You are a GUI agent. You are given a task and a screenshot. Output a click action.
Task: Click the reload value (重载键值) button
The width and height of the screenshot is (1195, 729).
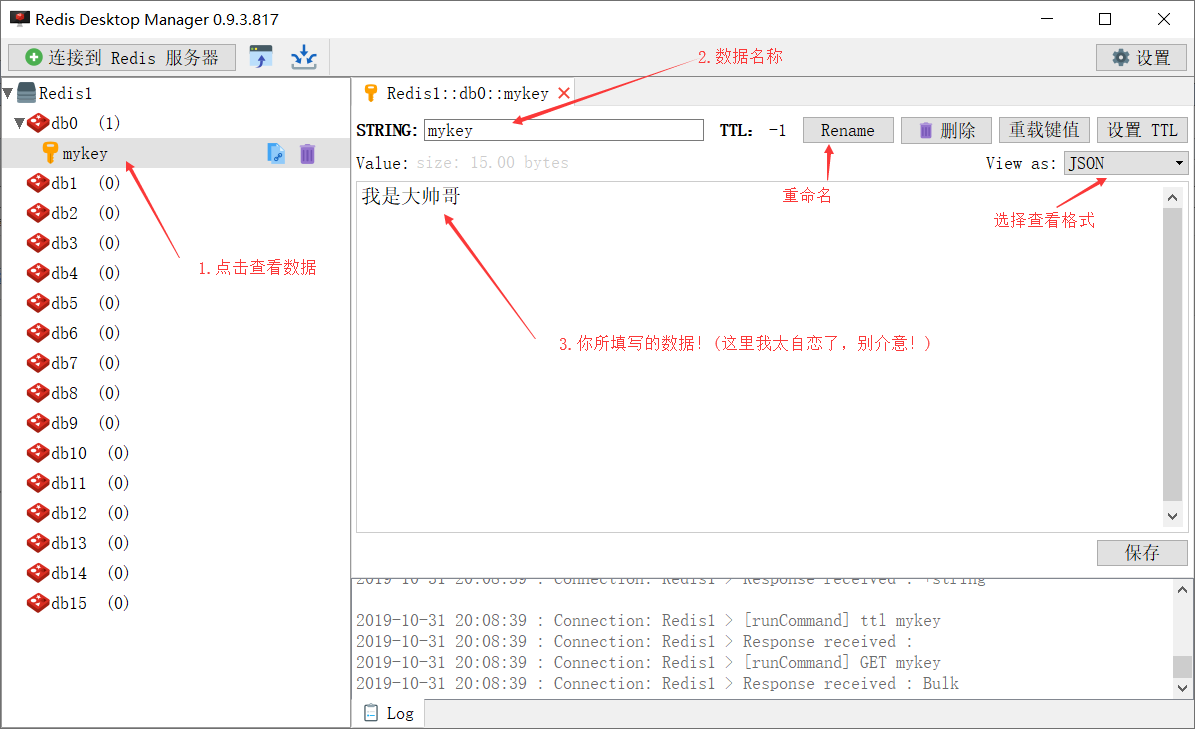pos(1044,130)
